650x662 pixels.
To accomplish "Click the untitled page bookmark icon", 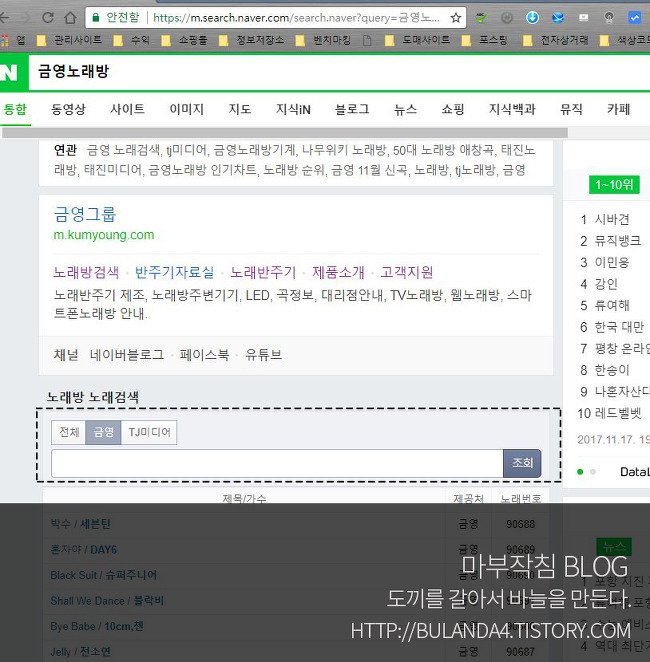I will (367, 41).
